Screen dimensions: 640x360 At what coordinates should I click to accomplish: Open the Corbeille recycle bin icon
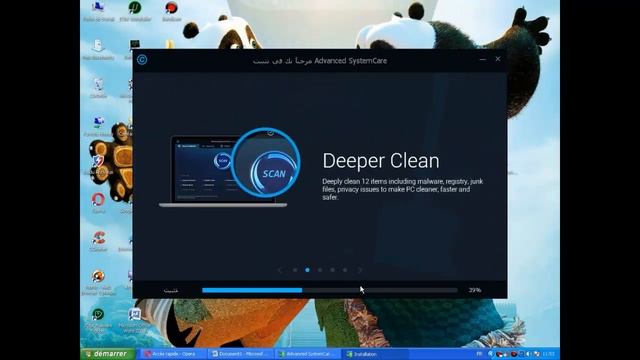pos(98,88)
